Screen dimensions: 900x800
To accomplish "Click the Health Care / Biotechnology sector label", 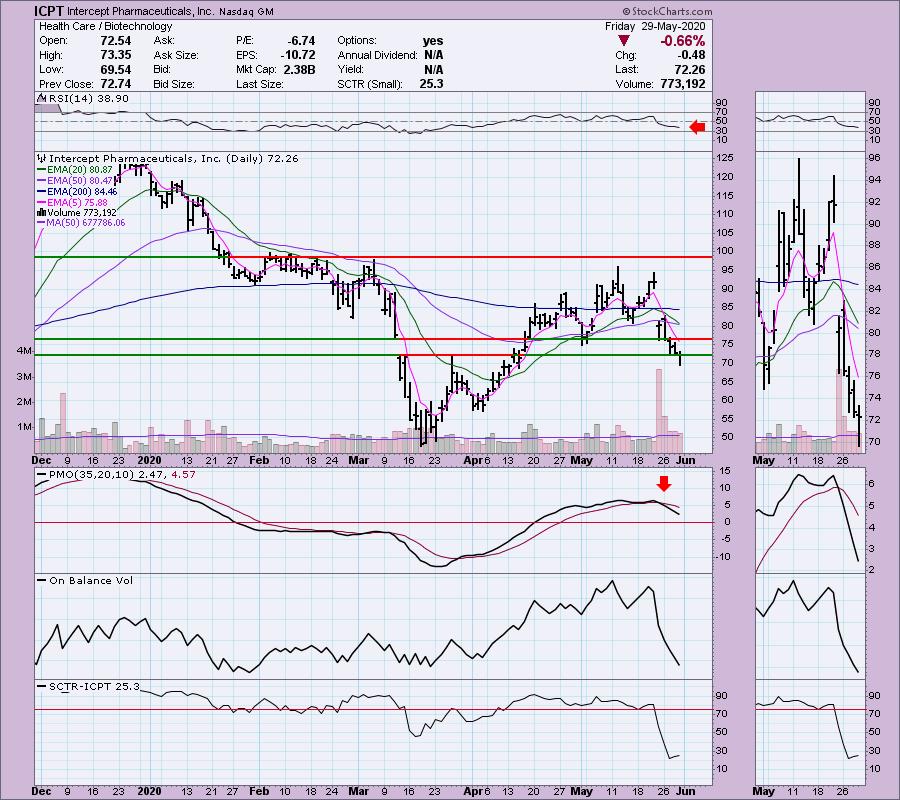I will click(106, 26).
